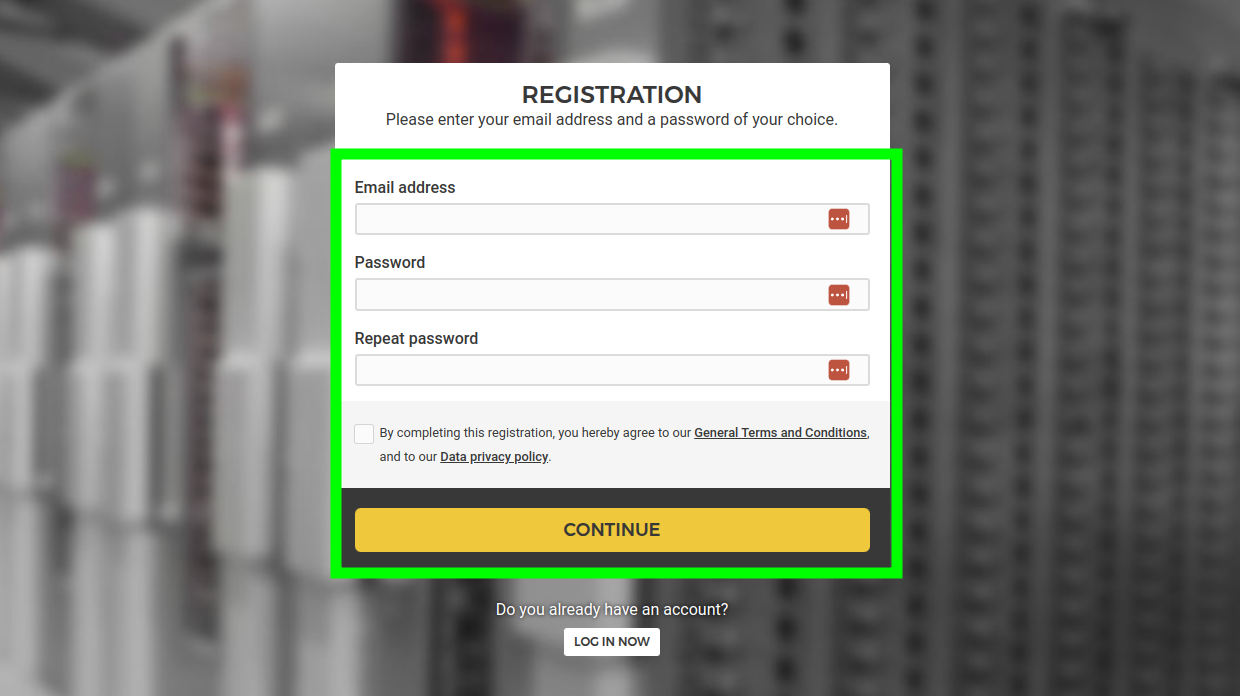Click the Repeat password label

click(416, 338)
